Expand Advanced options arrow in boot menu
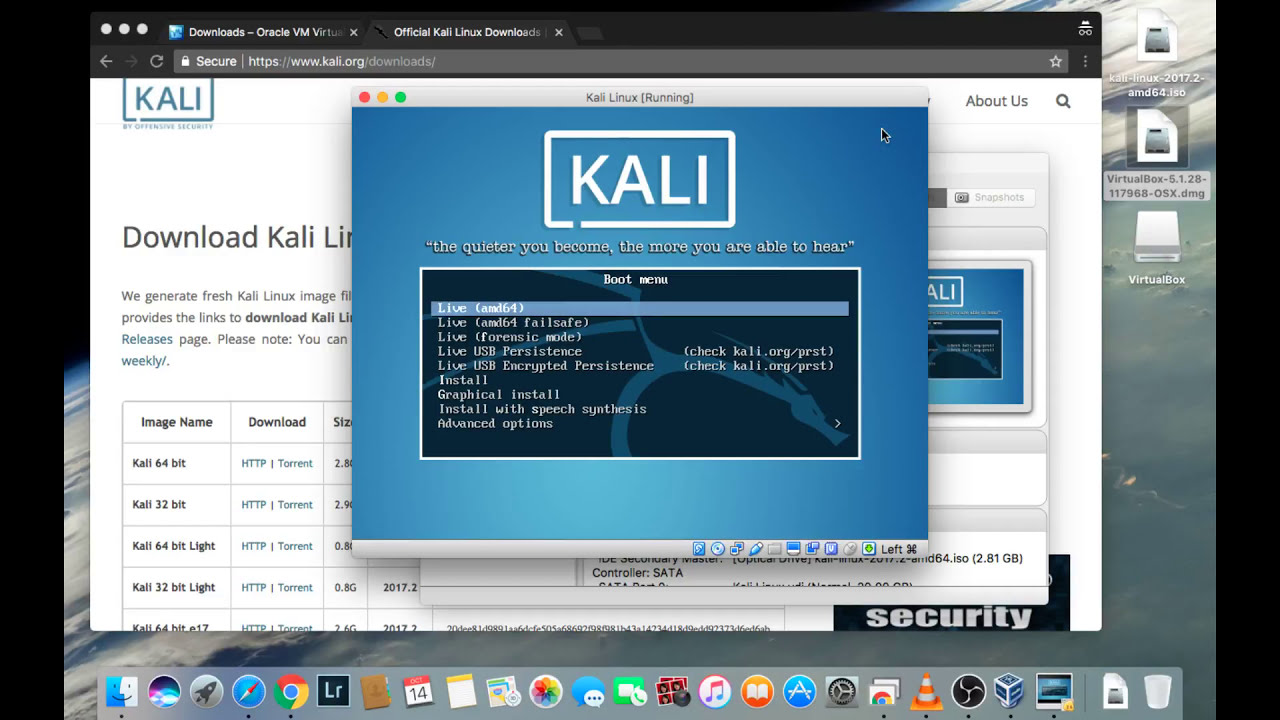 click(x=837, y=424)
